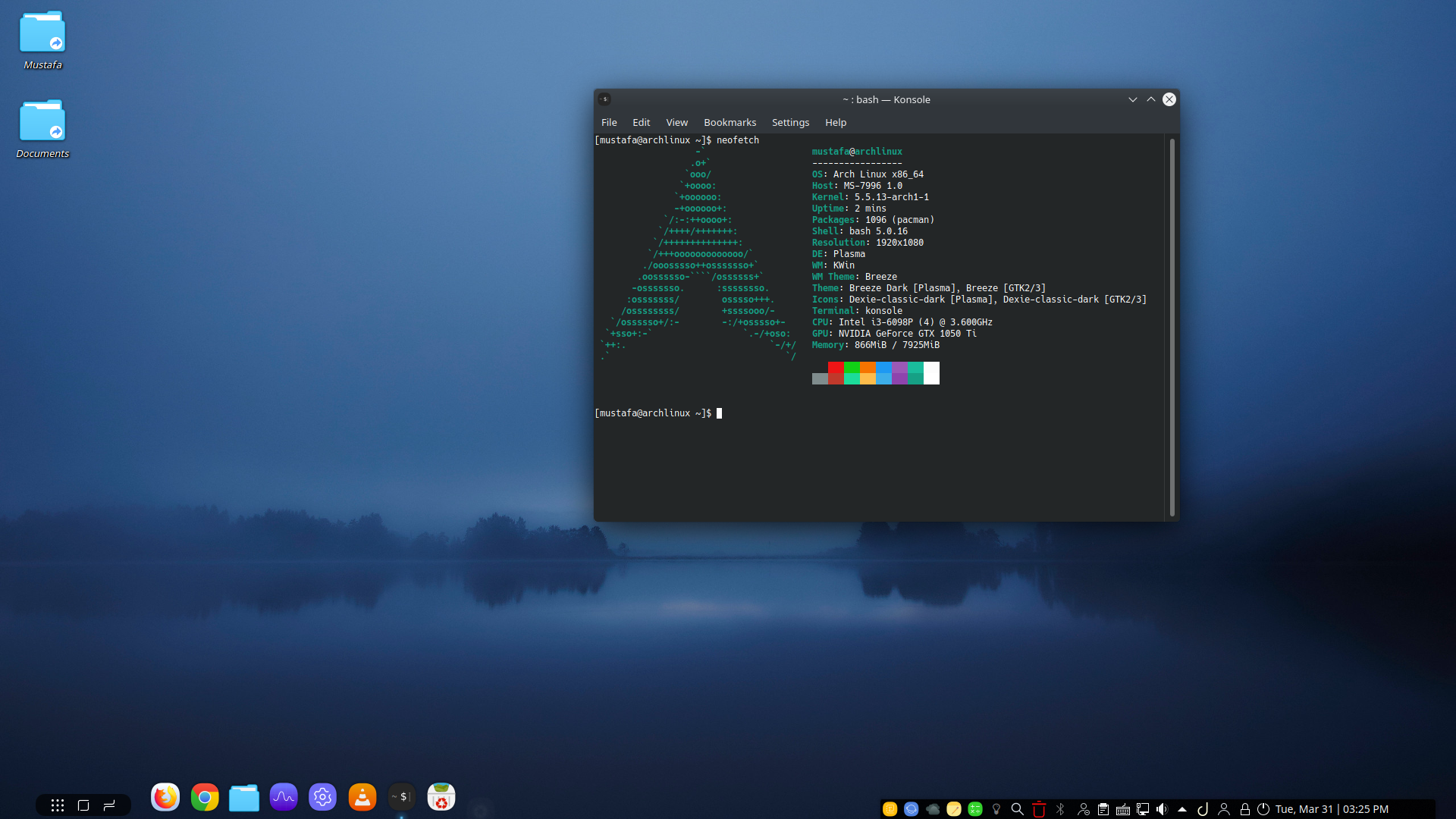Click the square window overview icon
Image resolution: width=1456 pixels, height=819 pixels.
pyautogui.click(x=83, y=805)
